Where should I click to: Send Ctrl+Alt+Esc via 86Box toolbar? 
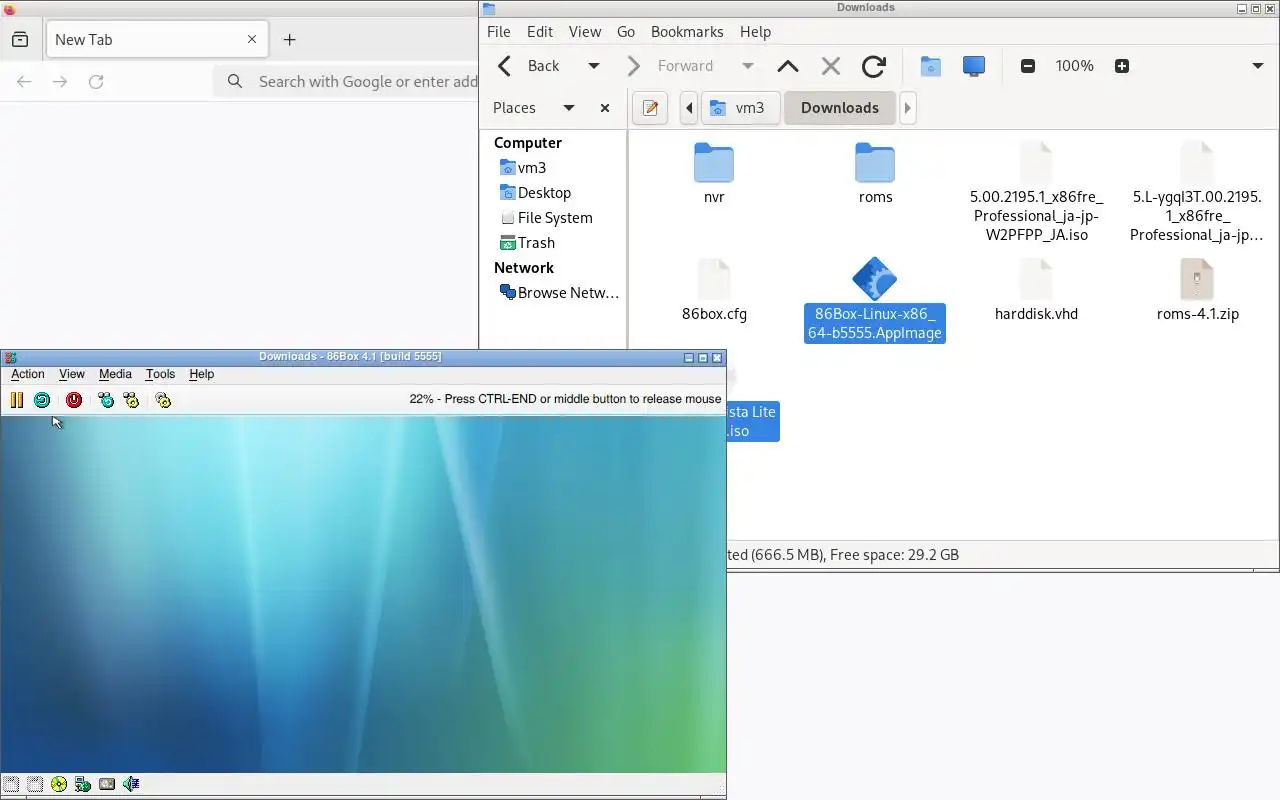point(131,400)
